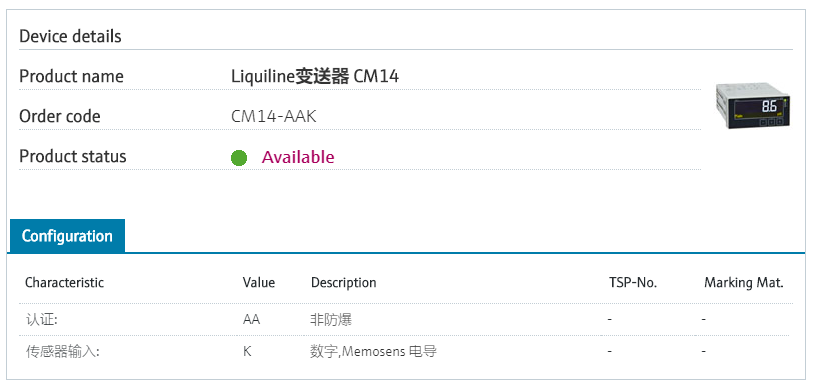
Task: Click the Marking Mat. column header
Action: (x=744, y=283)
